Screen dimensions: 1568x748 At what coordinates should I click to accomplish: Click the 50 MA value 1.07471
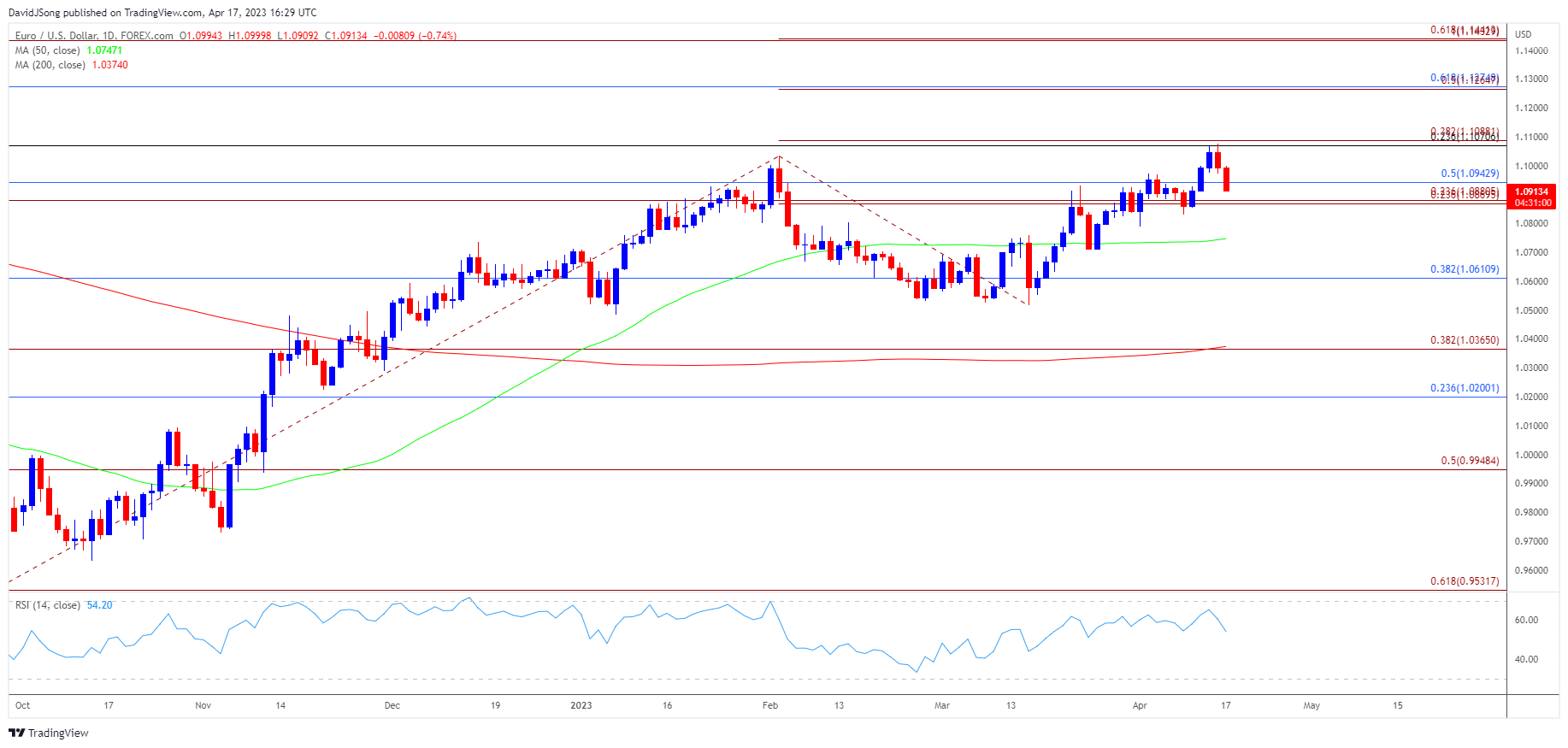(x=104, y=50)
